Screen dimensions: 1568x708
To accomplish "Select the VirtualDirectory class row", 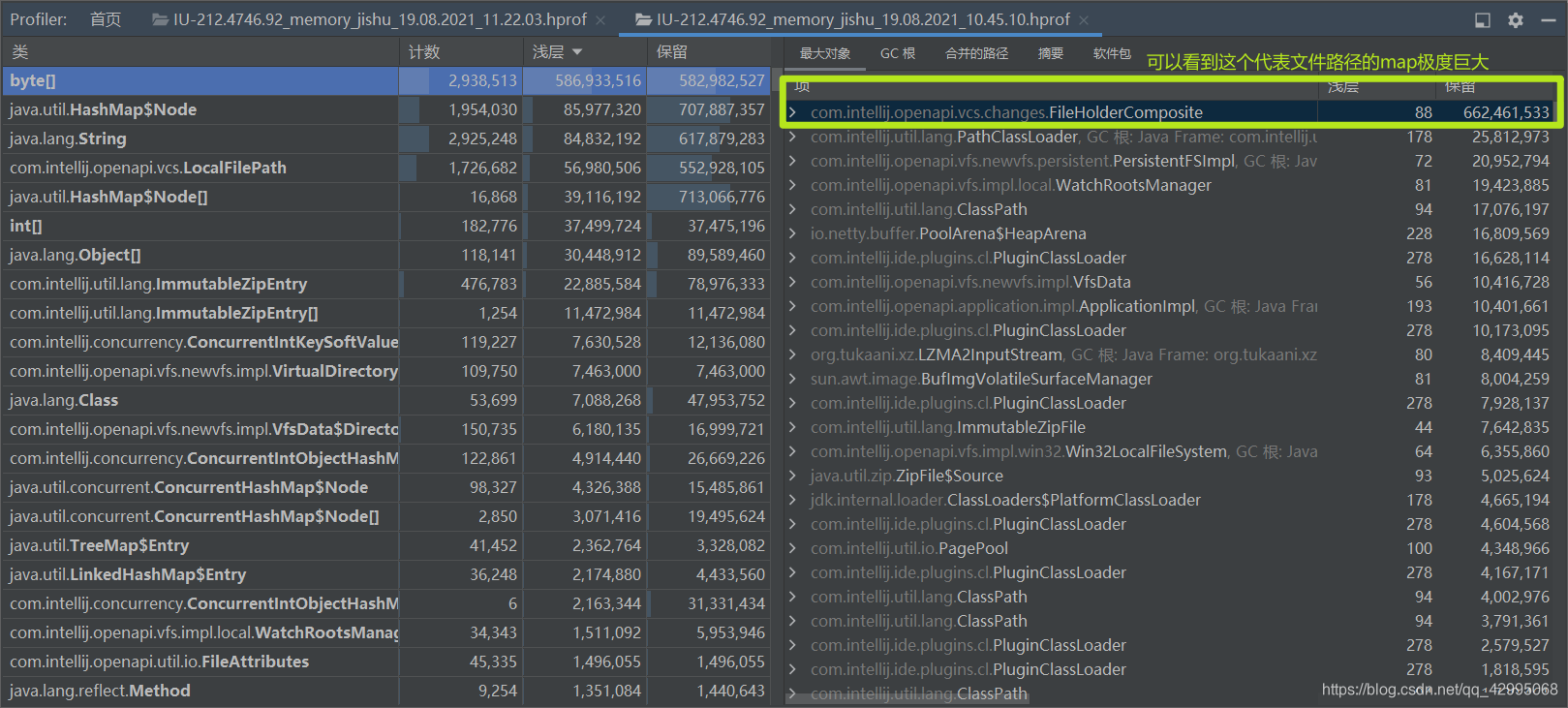I will (385, 371).
